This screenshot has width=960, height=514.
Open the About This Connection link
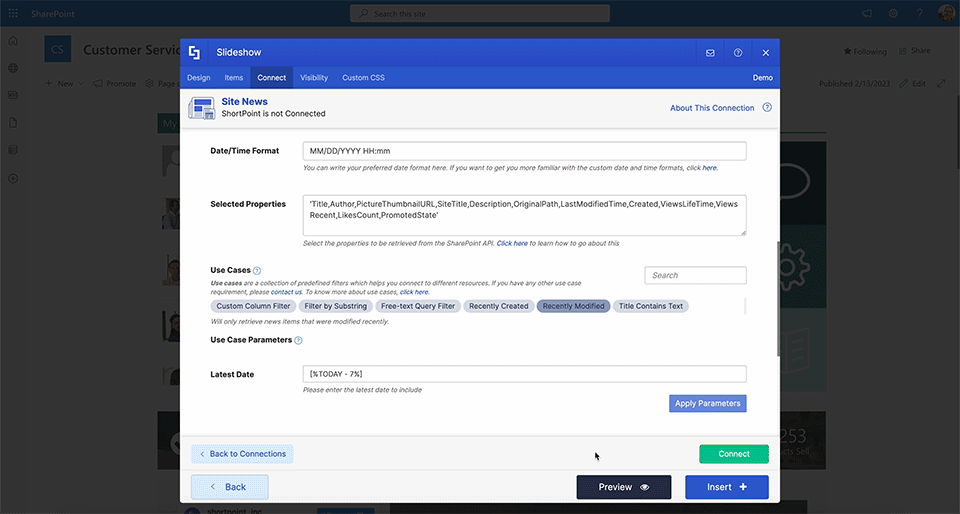point(712,108)
